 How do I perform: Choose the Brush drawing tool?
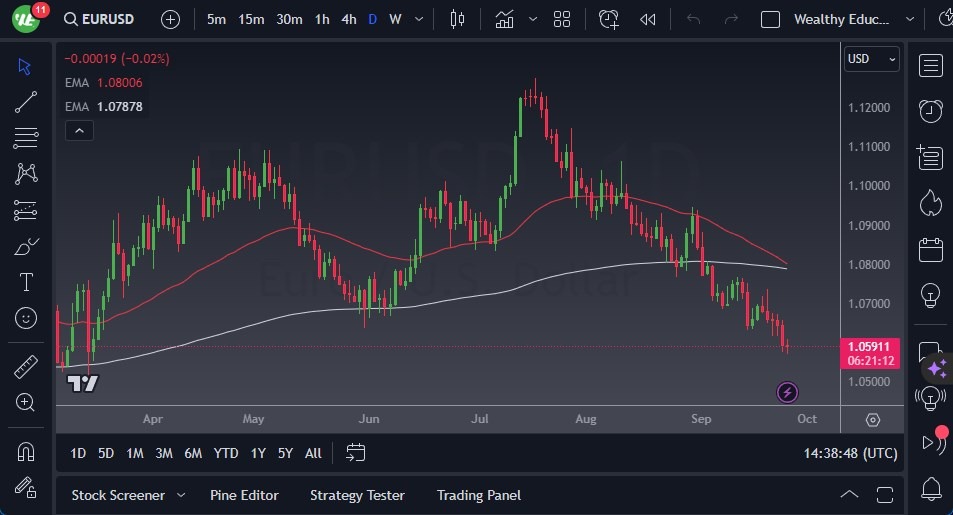tap(26, 246)
